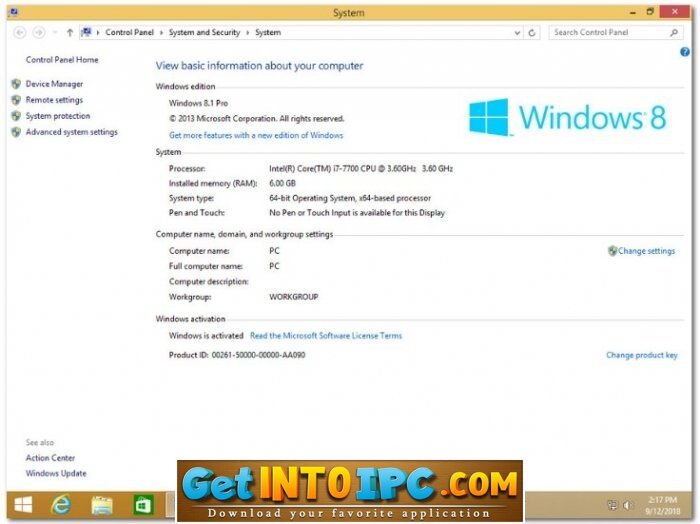700x524 pixels.
Task: Select the WORKGROUP value
Action: coord(293,297)
